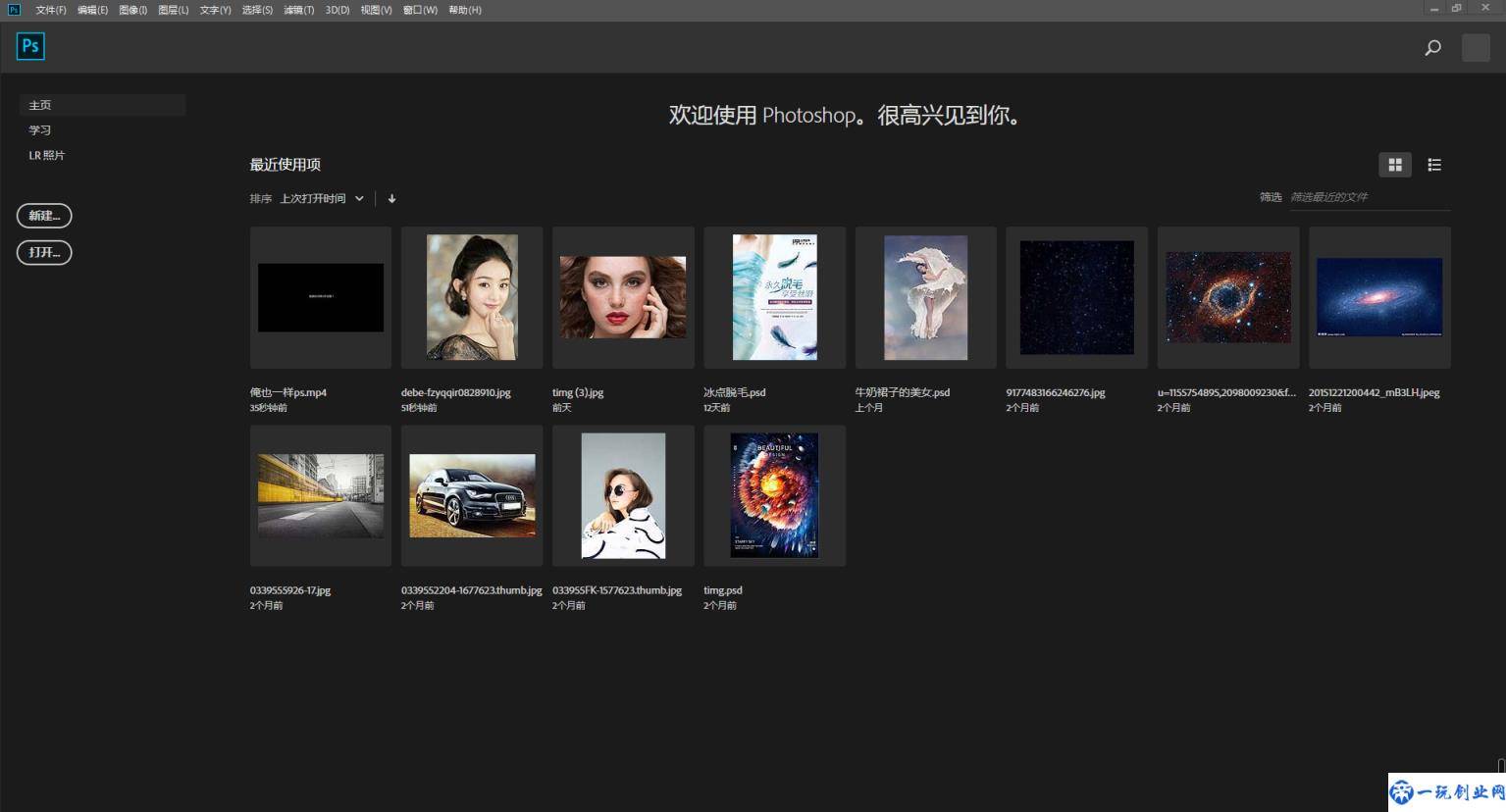Open the search magnifier icon
1506x812 pixels.
click(x=1432, y=47)
